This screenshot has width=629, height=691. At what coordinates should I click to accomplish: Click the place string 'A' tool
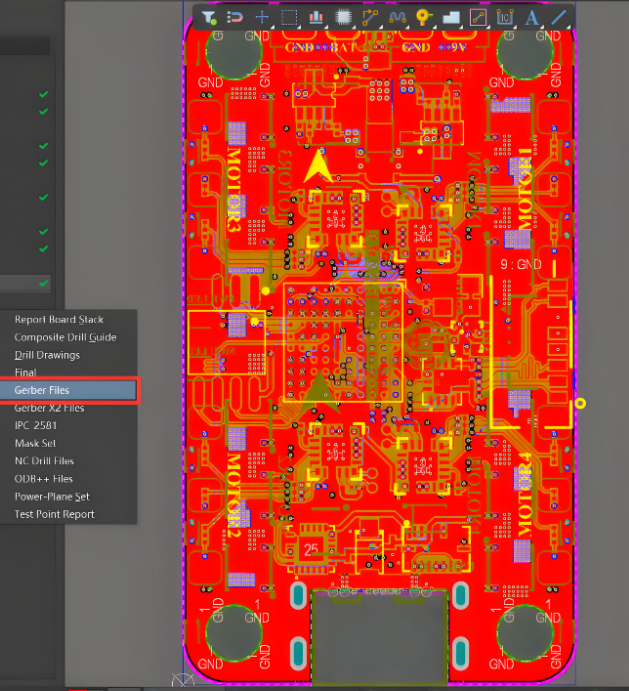(x=531, y=17)
